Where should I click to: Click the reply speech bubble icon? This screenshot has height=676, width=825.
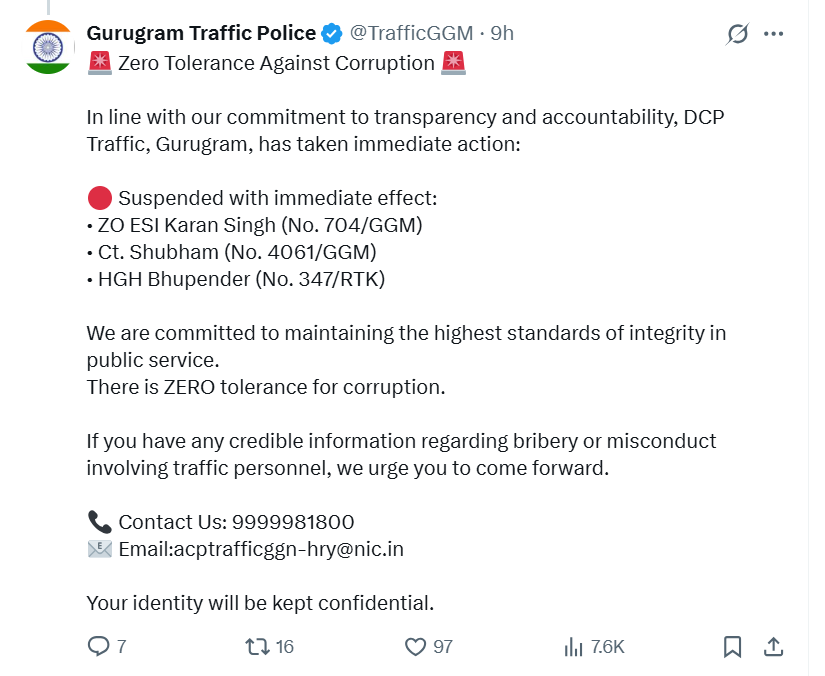pos(98,647)
